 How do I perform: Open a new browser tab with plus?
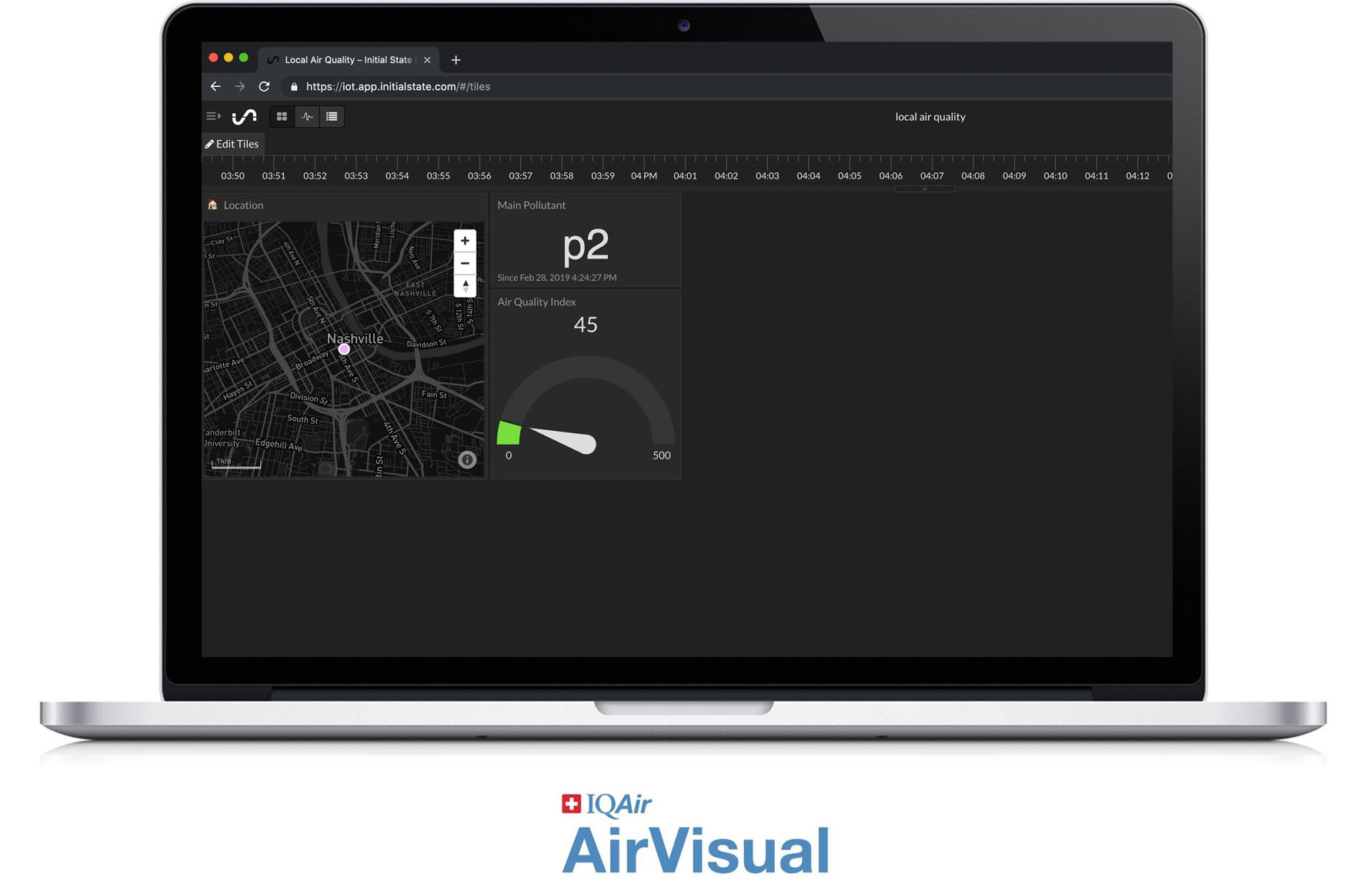pyautogui.click(x=456, y=59)
